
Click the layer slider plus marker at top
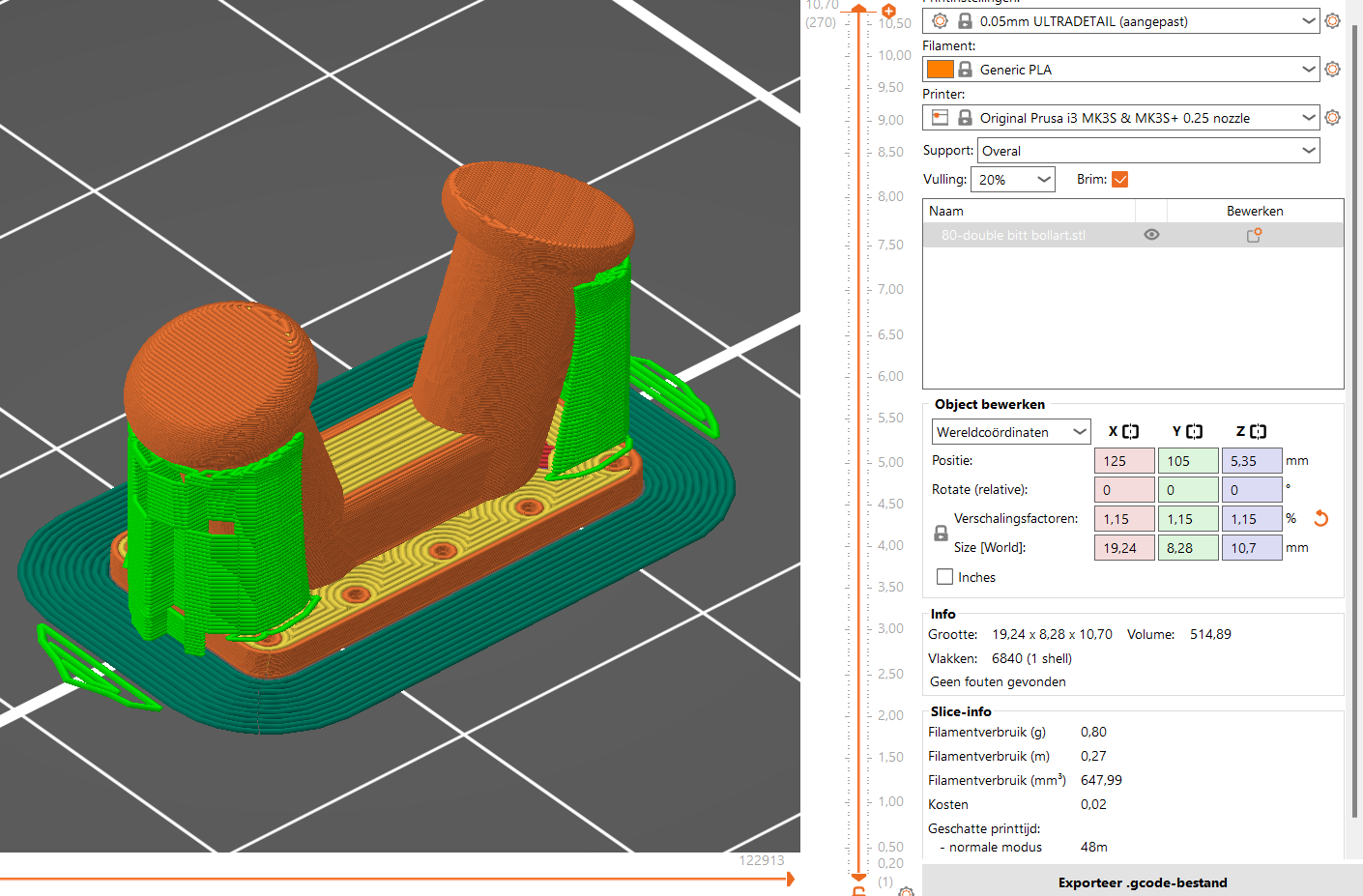[x=888, y=12]
